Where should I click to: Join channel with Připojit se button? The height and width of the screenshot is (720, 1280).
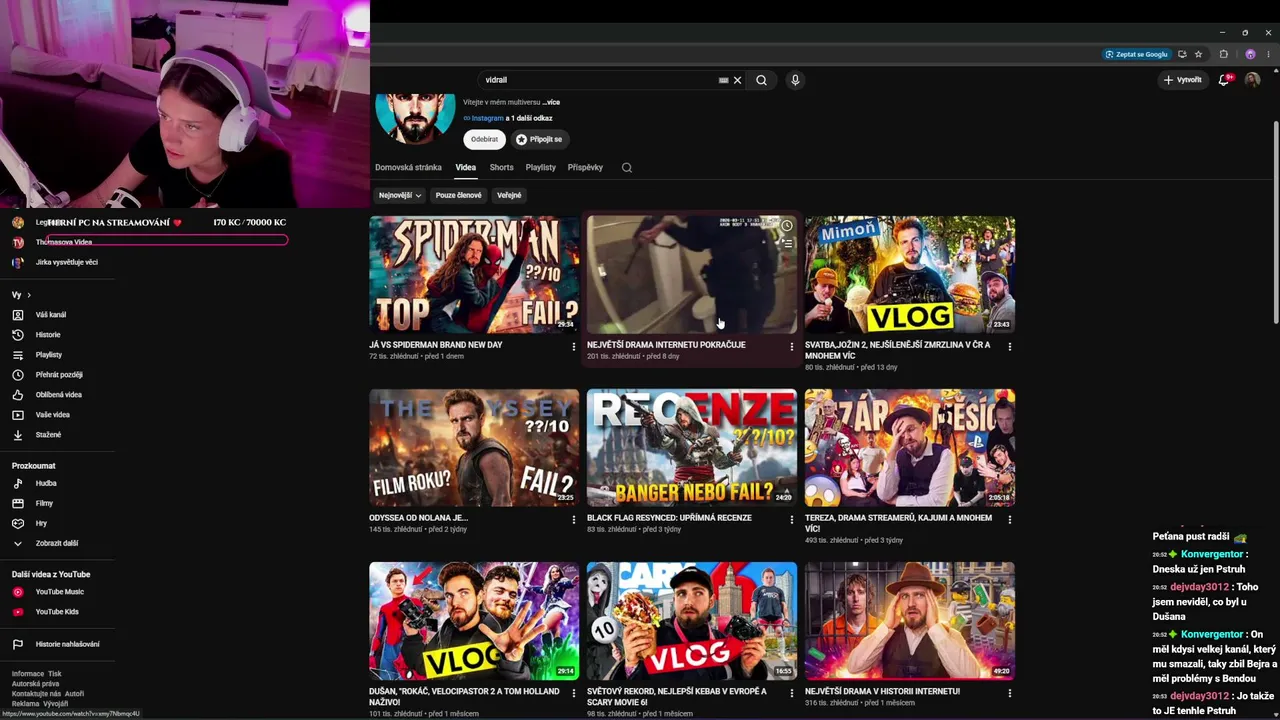click(x=539, y=140)
